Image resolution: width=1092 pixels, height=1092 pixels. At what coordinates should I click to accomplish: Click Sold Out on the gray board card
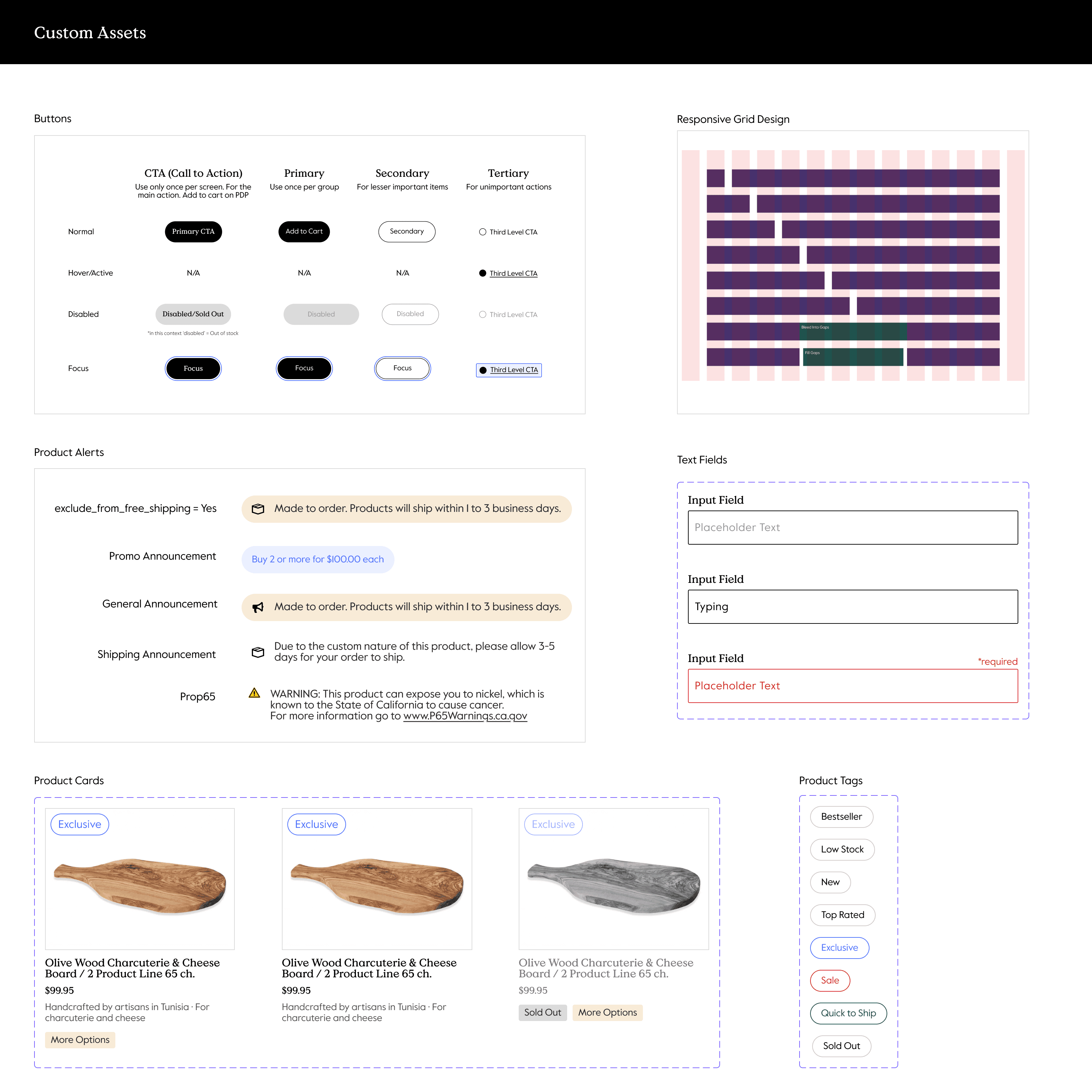click(542, 1012)
